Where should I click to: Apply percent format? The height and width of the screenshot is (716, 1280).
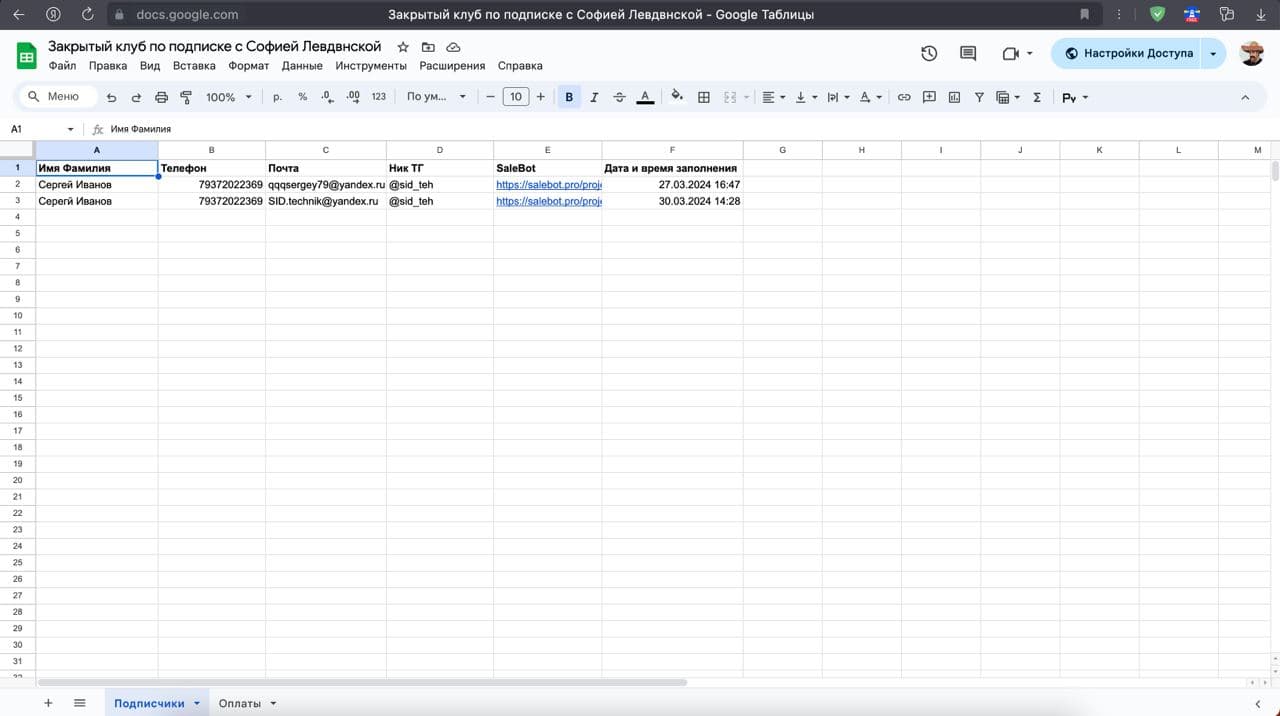tap(302, 97)
